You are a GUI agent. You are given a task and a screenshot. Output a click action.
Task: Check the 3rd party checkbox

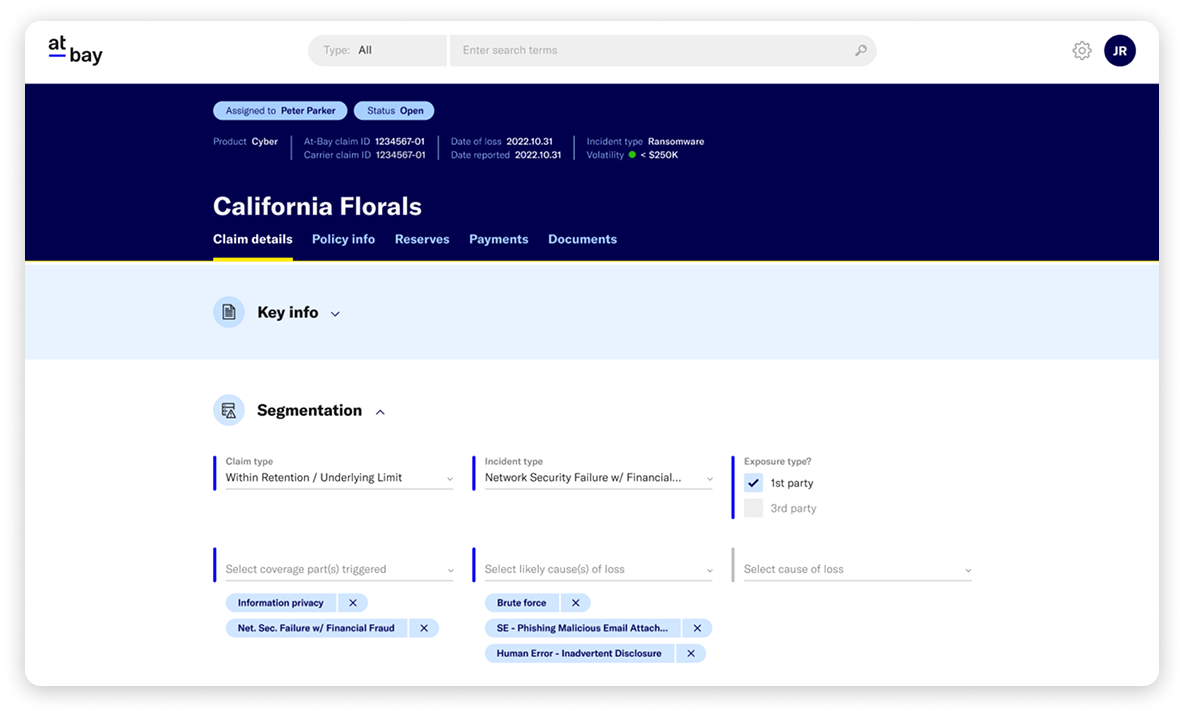753,508
